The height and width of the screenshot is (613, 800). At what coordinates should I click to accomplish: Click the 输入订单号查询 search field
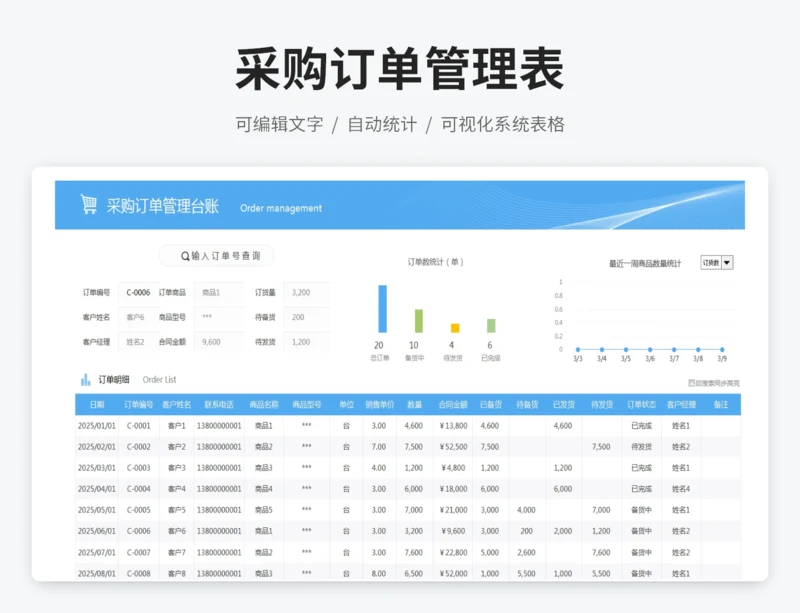(x=216, y=256)
